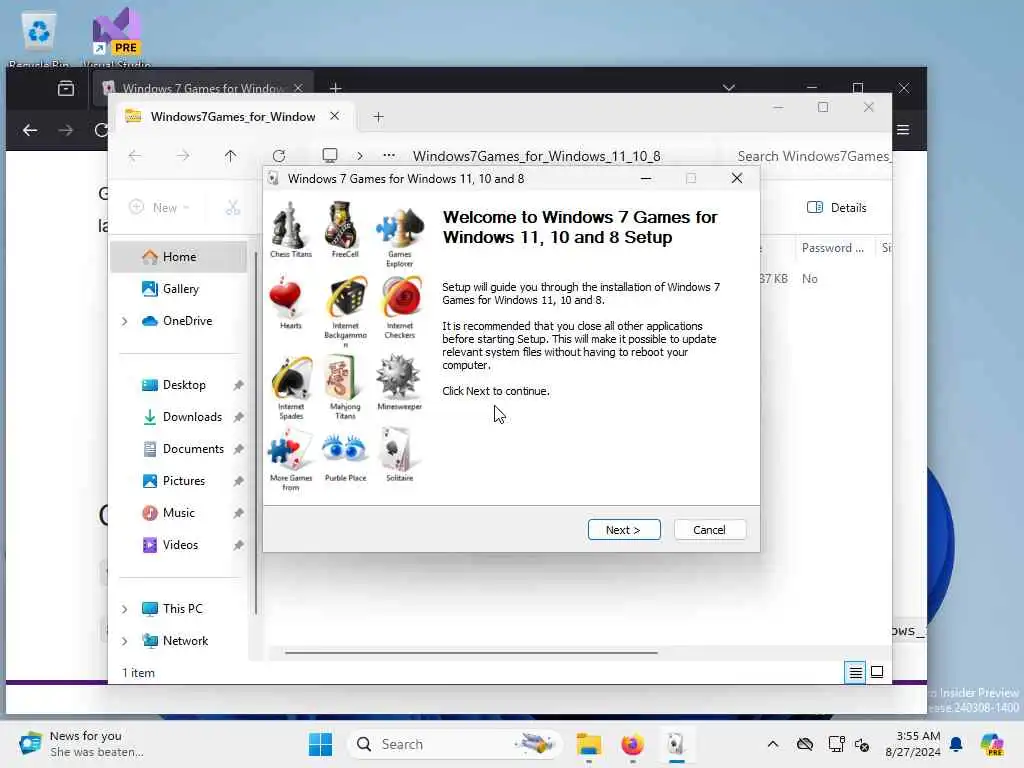Image resolution: width=1024 pixels, height=768 pixels.
Task: Expand the OneDrive tree node
Action: [124, 321]
